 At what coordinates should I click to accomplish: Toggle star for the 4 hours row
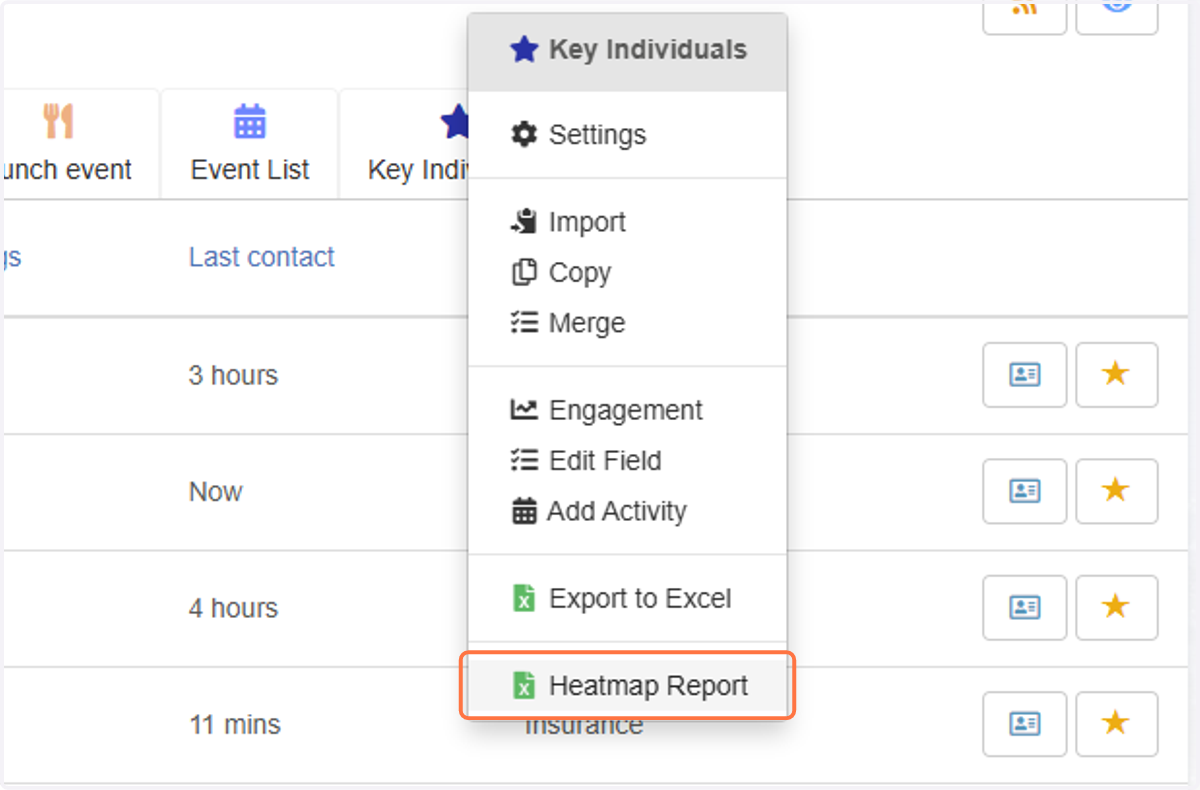[x=1117, y=607]
